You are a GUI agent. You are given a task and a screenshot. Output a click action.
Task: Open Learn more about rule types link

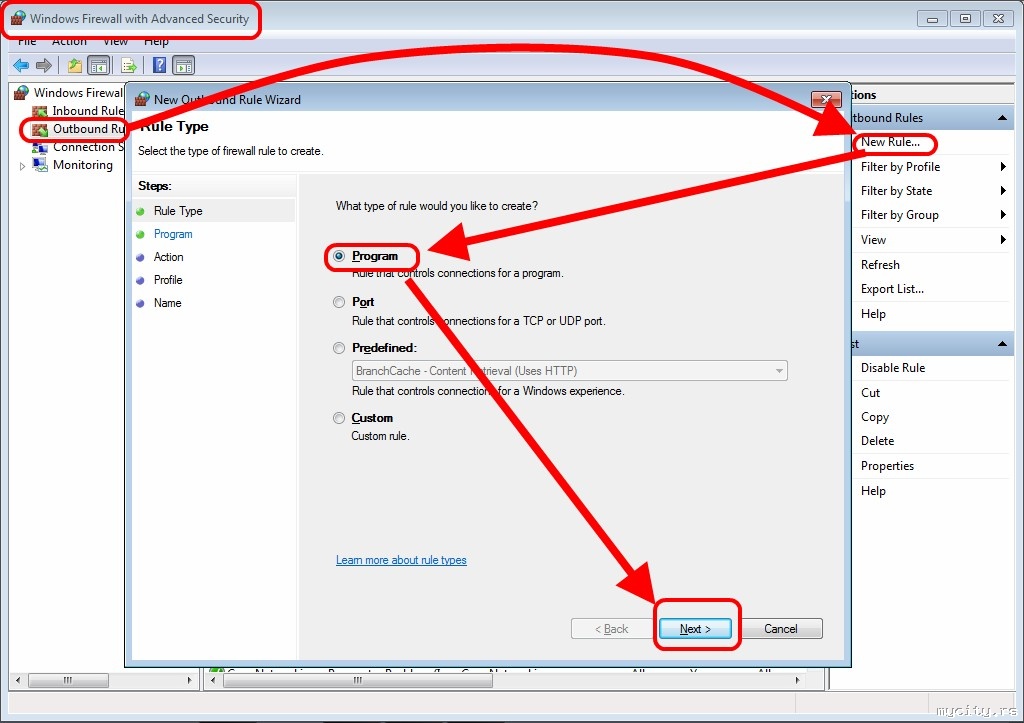[401, 560]
